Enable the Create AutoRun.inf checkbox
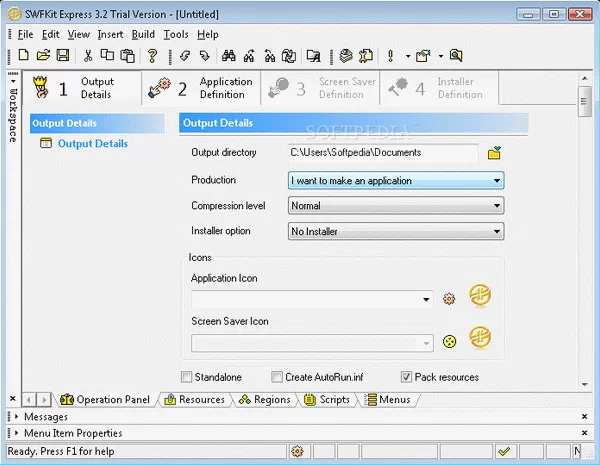 coord(277,377)
